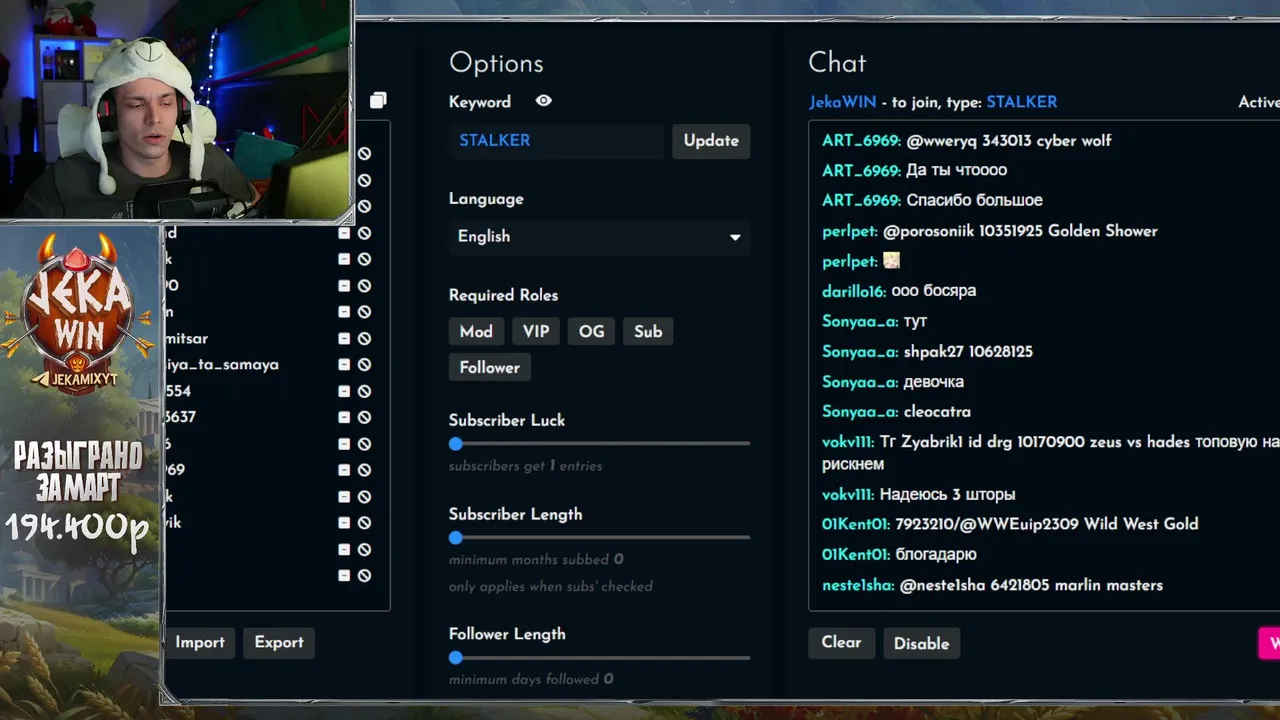
Task: Click the Subscriber Luck slider handle
Action: (456, 443)
